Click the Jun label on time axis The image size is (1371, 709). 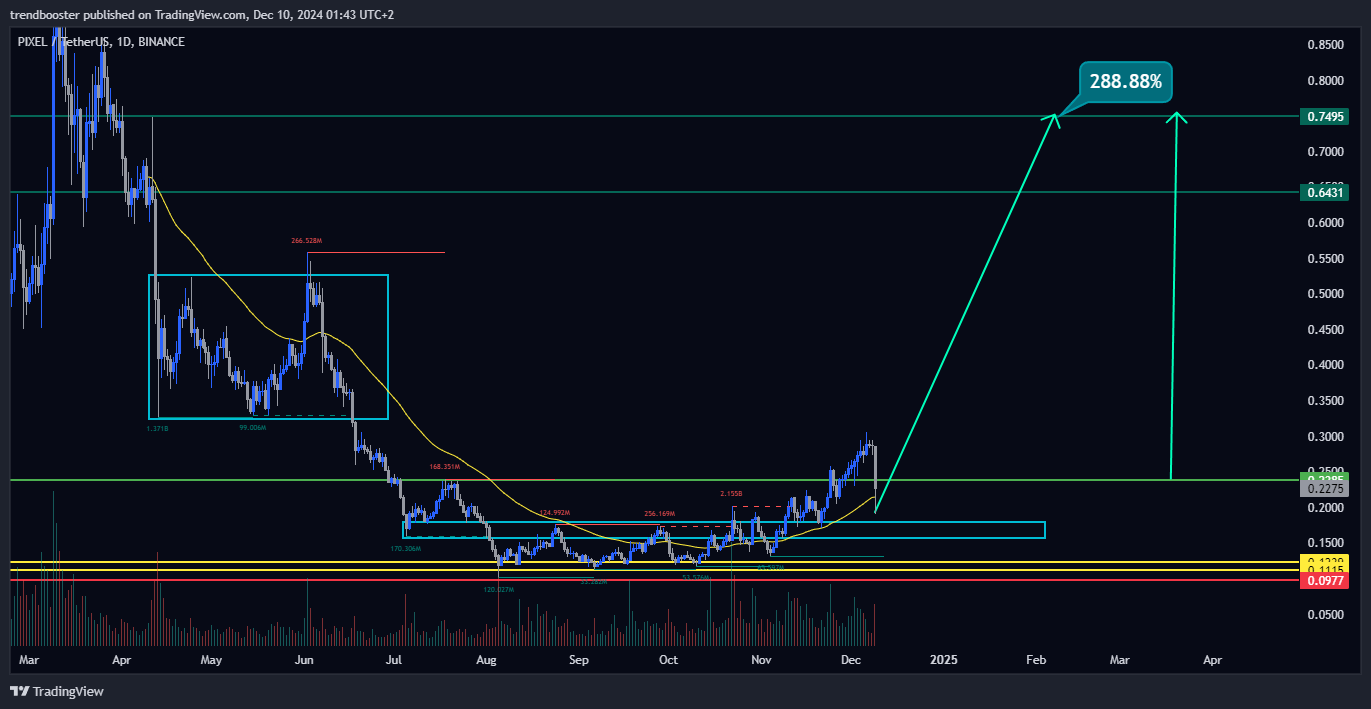tap(305, 660)
